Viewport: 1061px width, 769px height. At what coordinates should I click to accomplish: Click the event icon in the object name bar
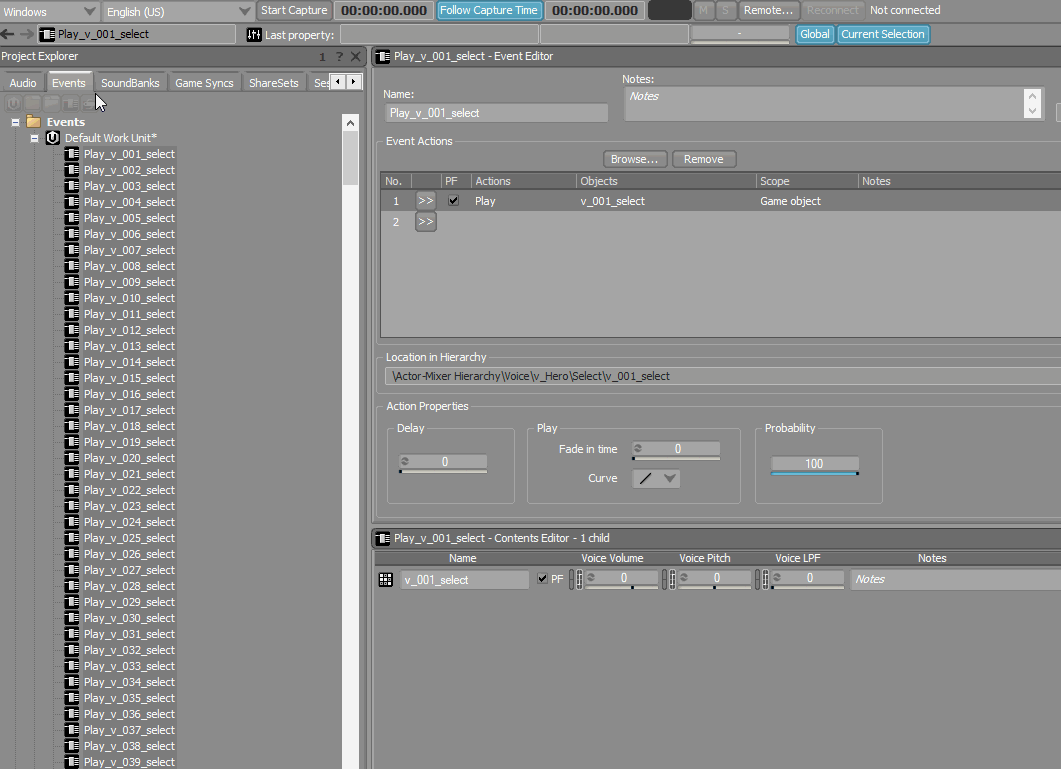click(47, 35)
